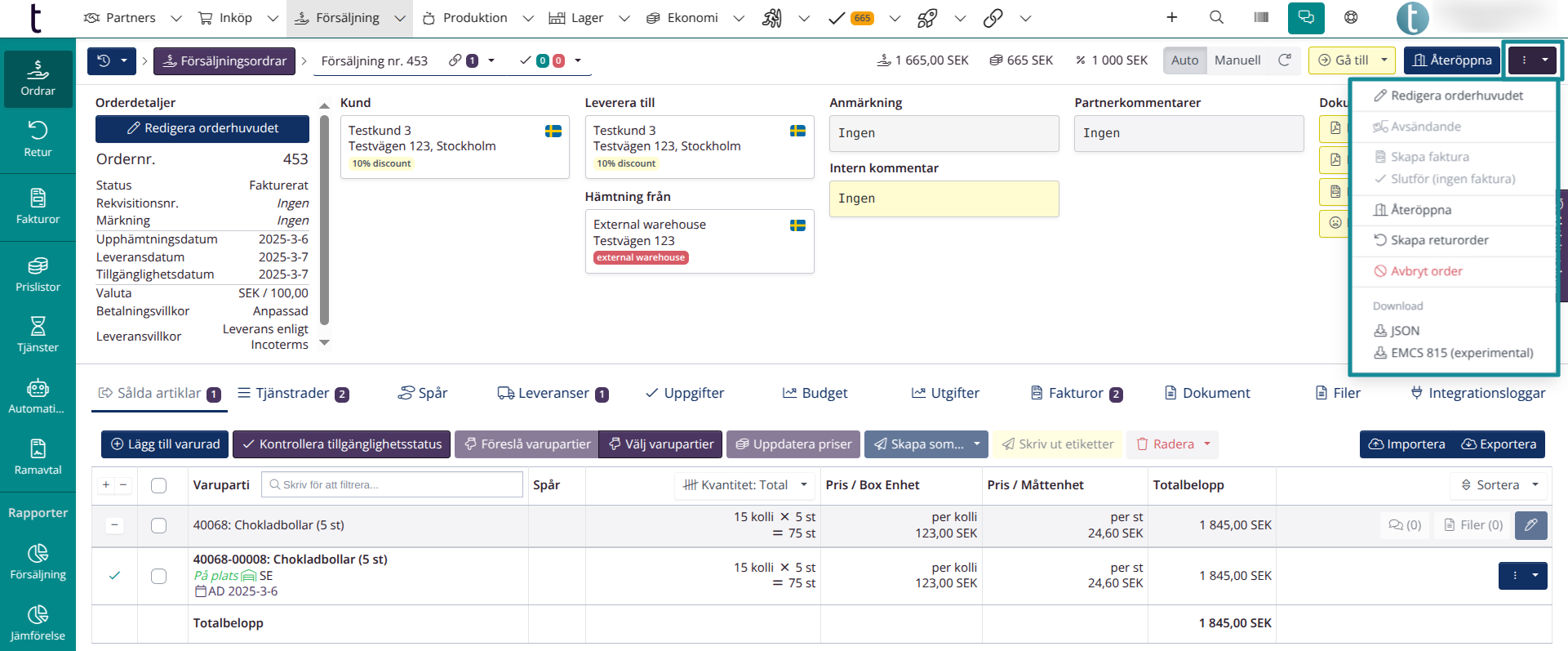Click the plus icon in top bar
1568x651 pixels.
(x=1171, y=17)
